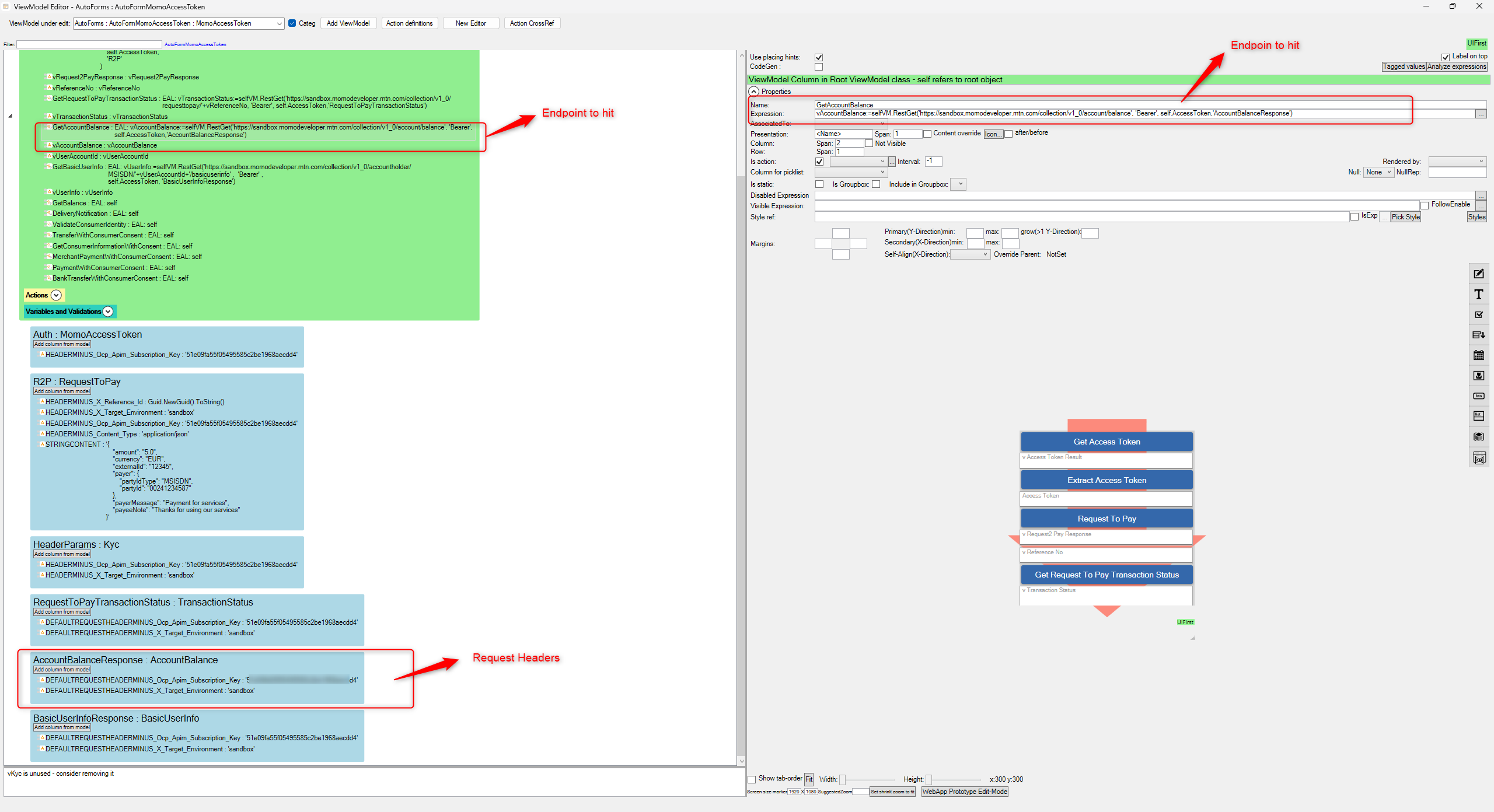Screen dimensions: 1494x812
Task: Click the calendar date picker tool icon
Action: click(x=1478, y=355)
